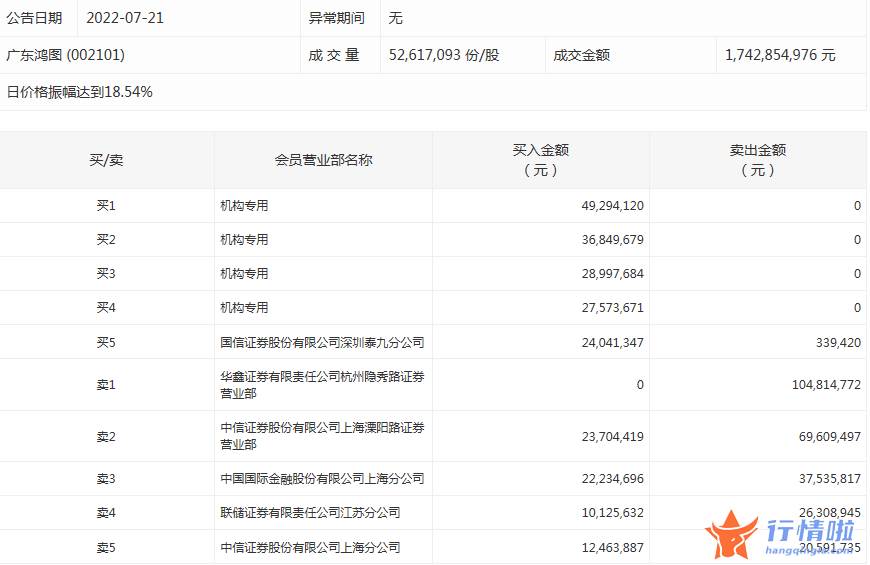The height and width of the screenshot is (565, 870).
Task: Click the 买/卖 column header
Action: pyautogui.click(x=106, y=160)
